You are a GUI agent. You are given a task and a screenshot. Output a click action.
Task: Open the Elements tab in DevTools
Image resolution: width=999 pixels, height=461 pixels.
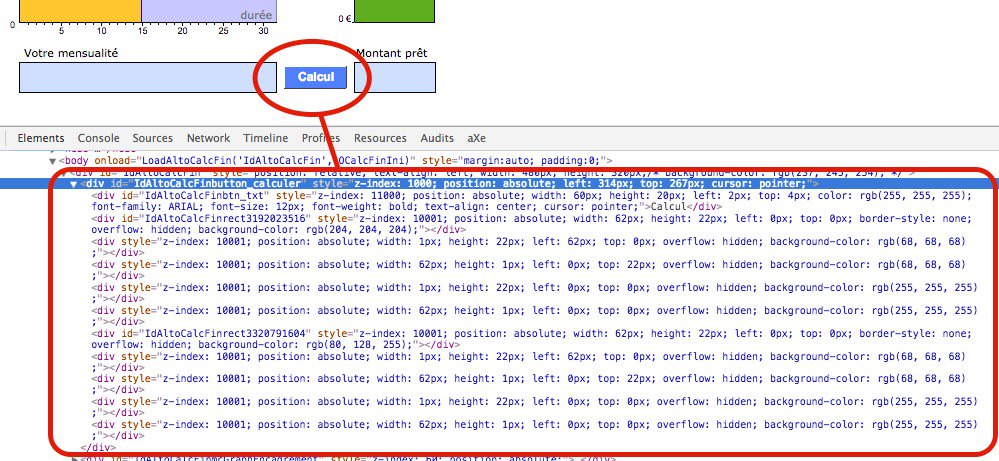coord(41,138)
